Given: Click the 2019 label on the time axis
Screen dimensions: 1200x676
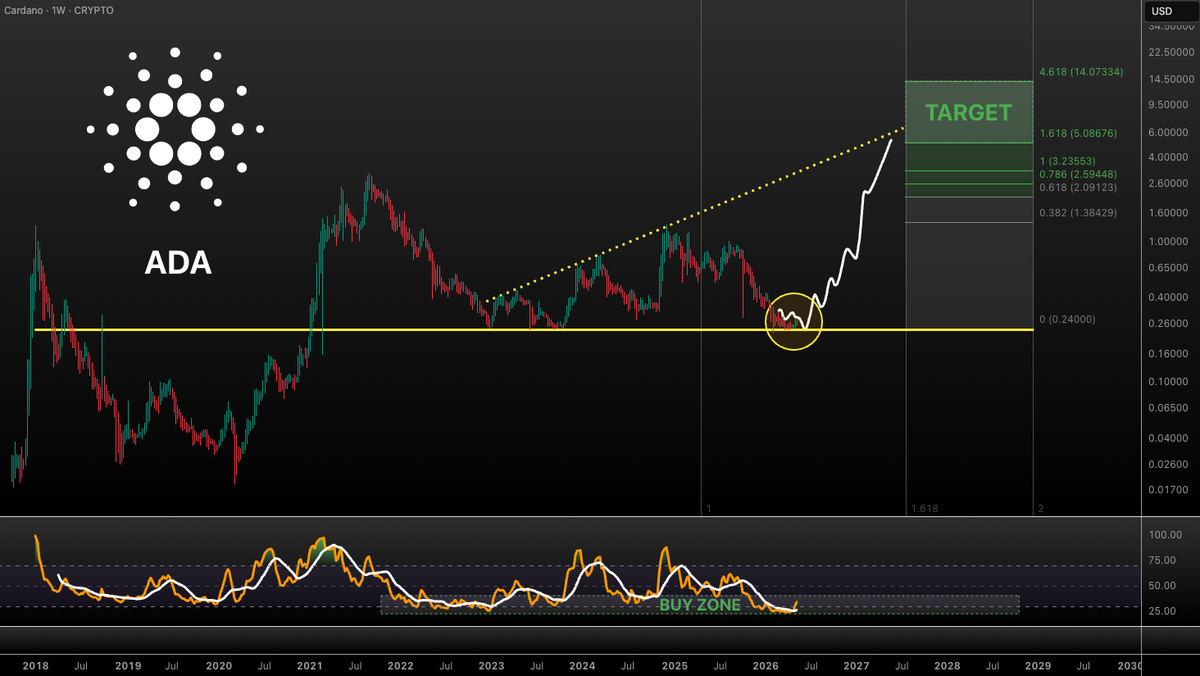Looking at the screenshot, I should click(127, 665).
